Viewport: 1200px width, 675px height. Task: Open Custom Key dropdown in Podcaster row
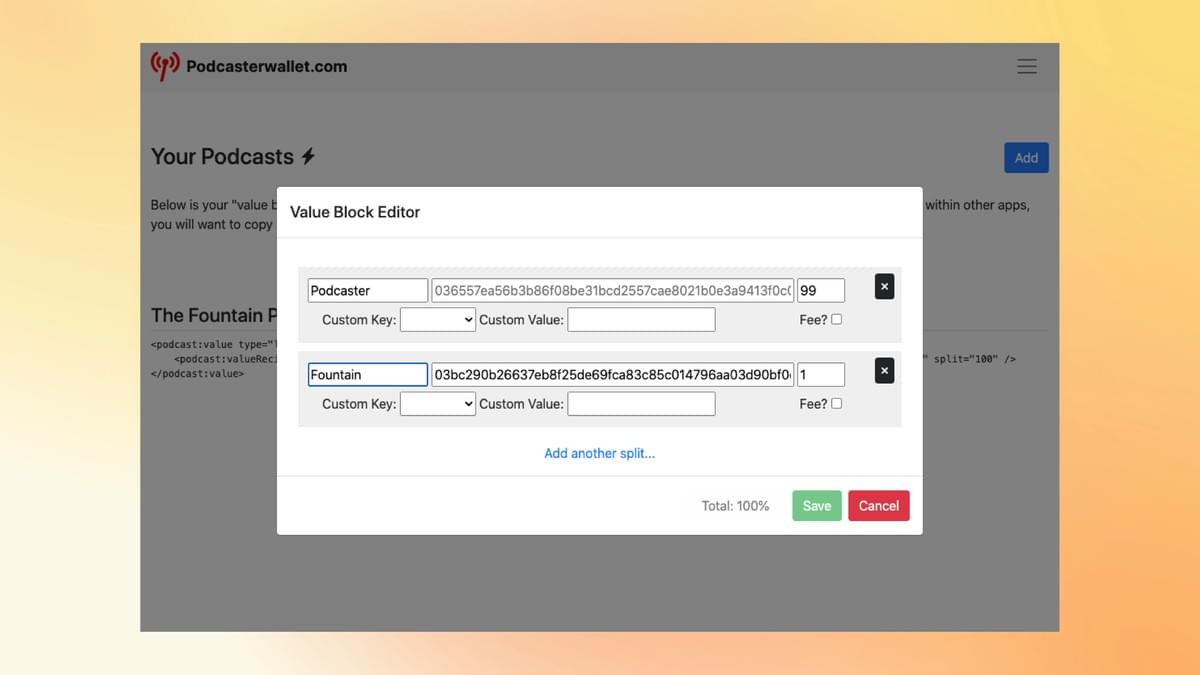438,320
